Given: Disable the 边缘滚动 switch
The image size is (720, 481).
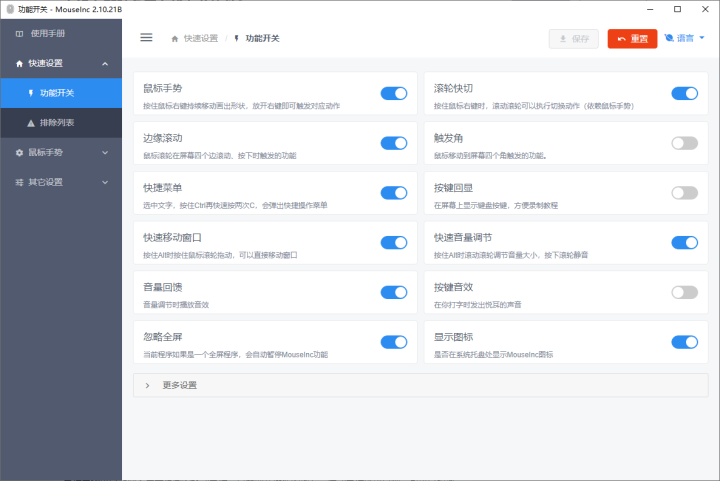Looking at the screenshot, I should (394, 143).
